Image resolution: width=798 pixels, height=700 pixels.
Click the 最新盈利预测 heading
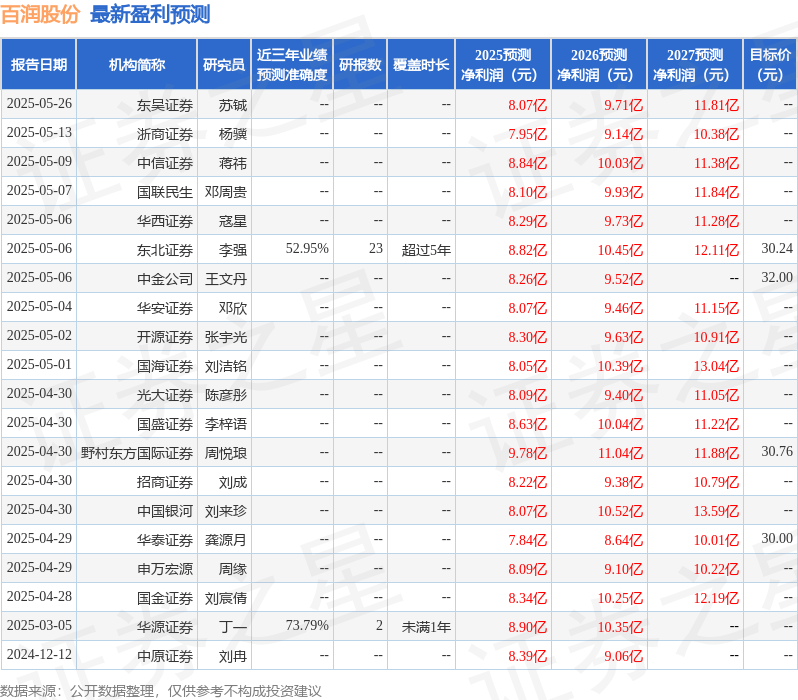pyautogui.click(x=150, y=14)
